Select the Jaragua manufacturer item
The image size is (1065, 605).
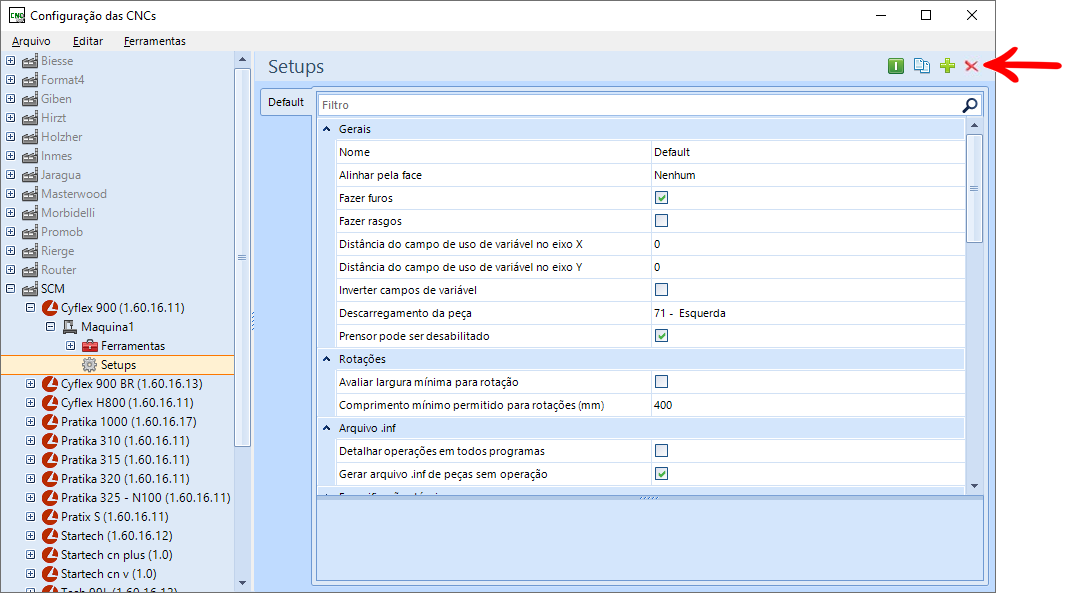click(x=60, y=175)
